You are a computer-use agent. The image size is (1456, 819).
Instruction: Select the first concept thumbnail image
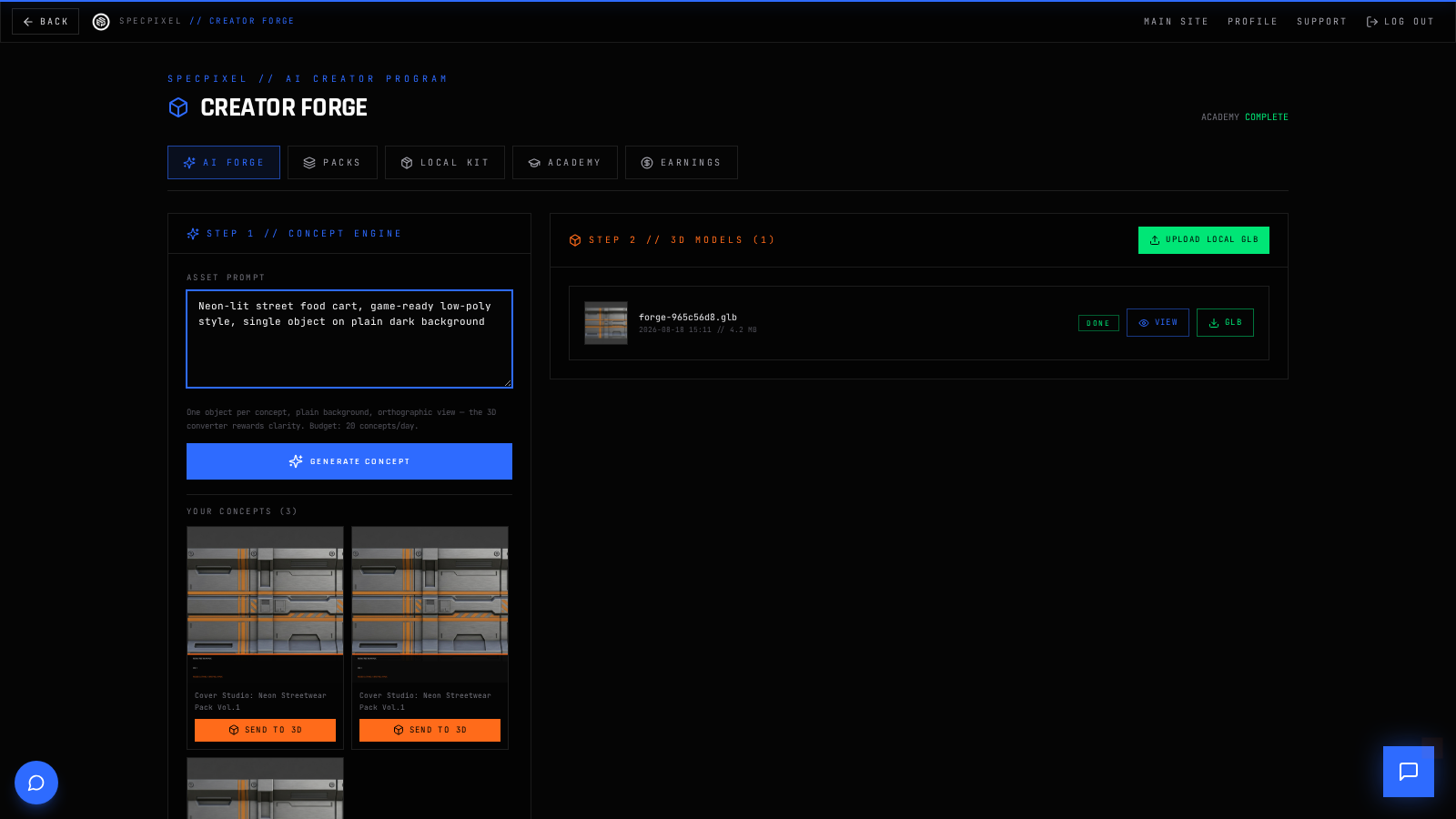[265, 604]
